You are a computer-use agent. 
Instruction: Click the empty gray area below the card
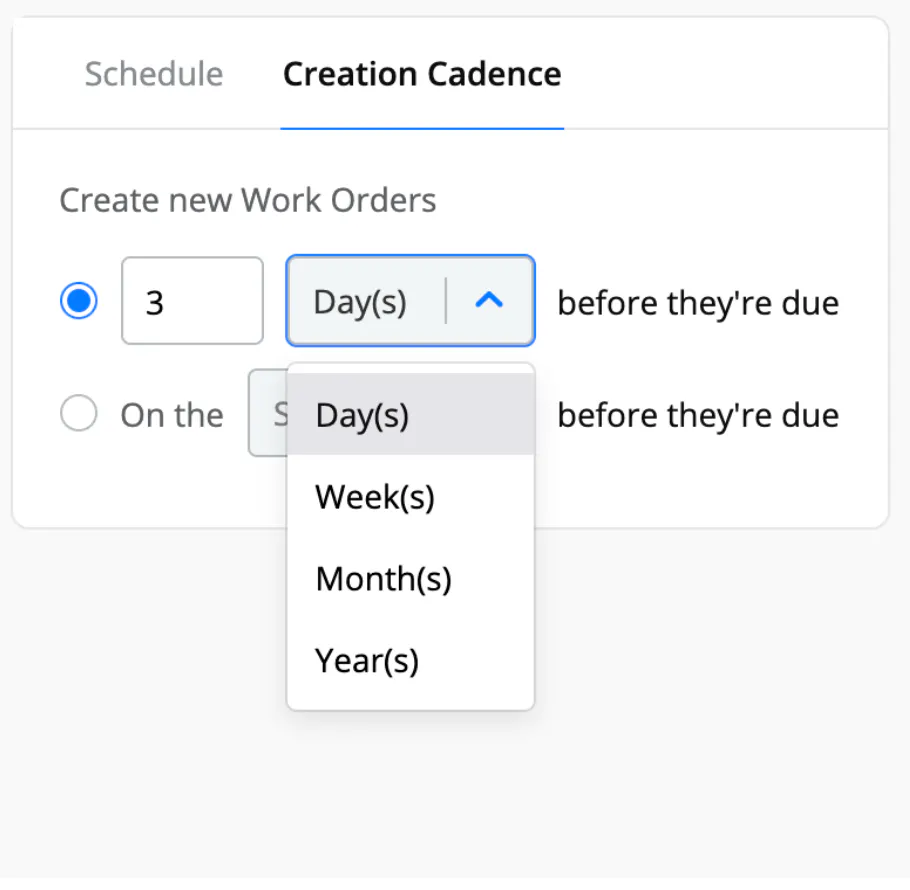pos(700,700)
